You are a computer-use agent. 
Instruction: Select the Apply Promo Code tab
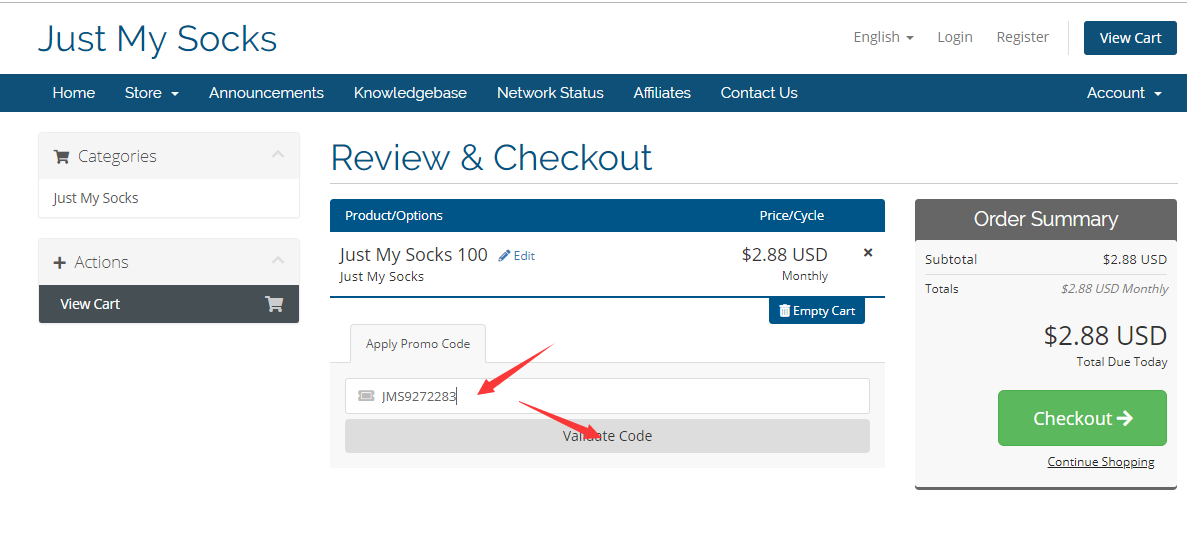[418, 344]
